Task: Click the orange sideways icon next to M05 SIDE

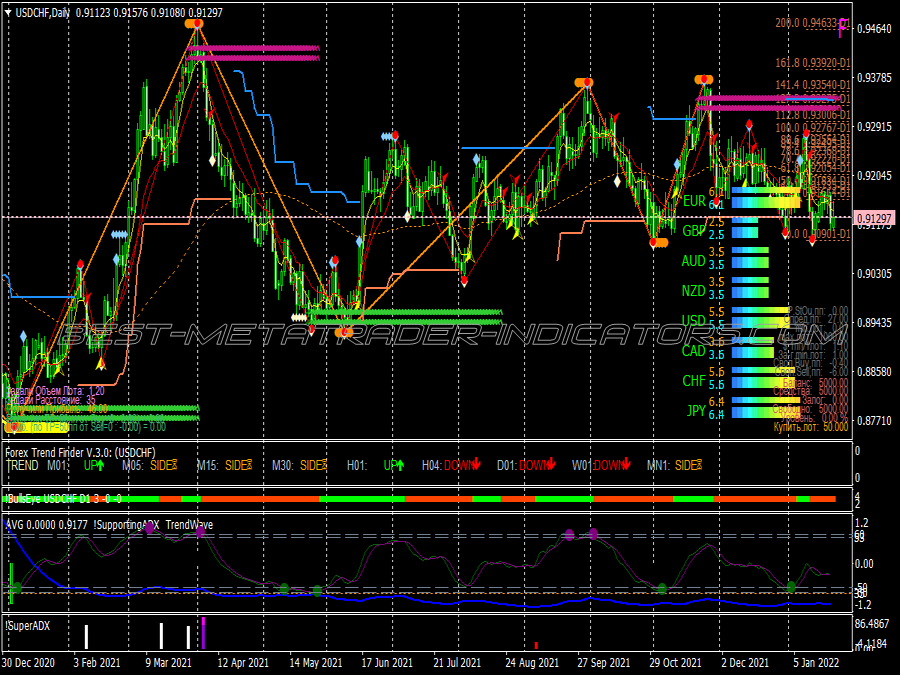Action: point(173,465)
